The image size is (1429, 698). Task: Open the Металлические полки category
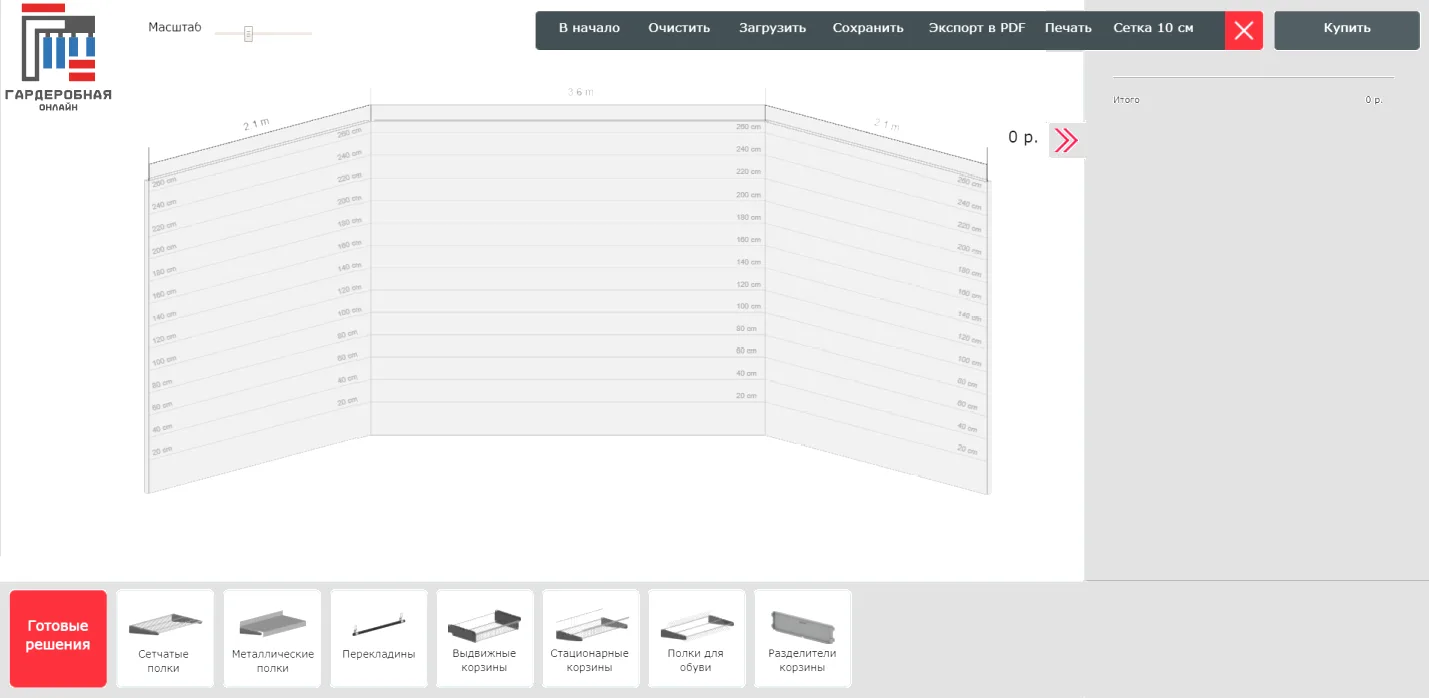[x=272, y=639]
